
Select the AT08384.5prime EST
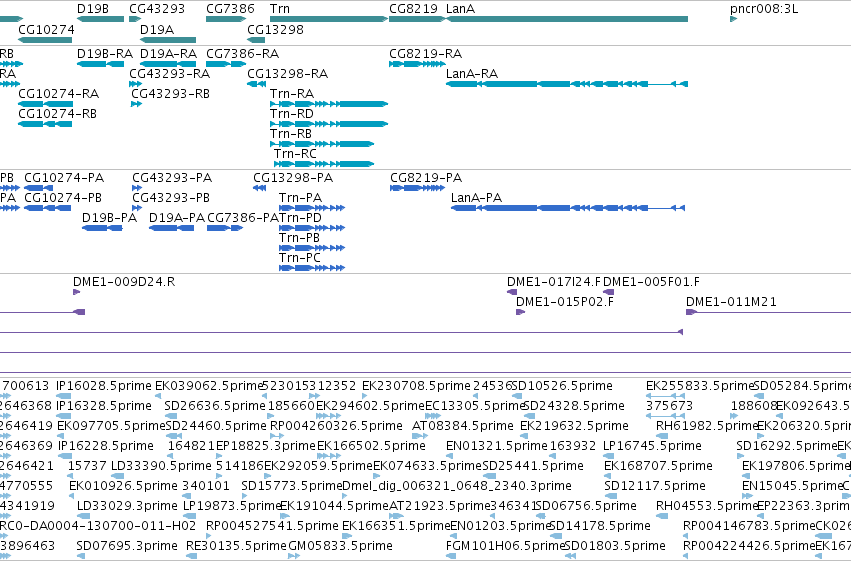coord(420,436)
